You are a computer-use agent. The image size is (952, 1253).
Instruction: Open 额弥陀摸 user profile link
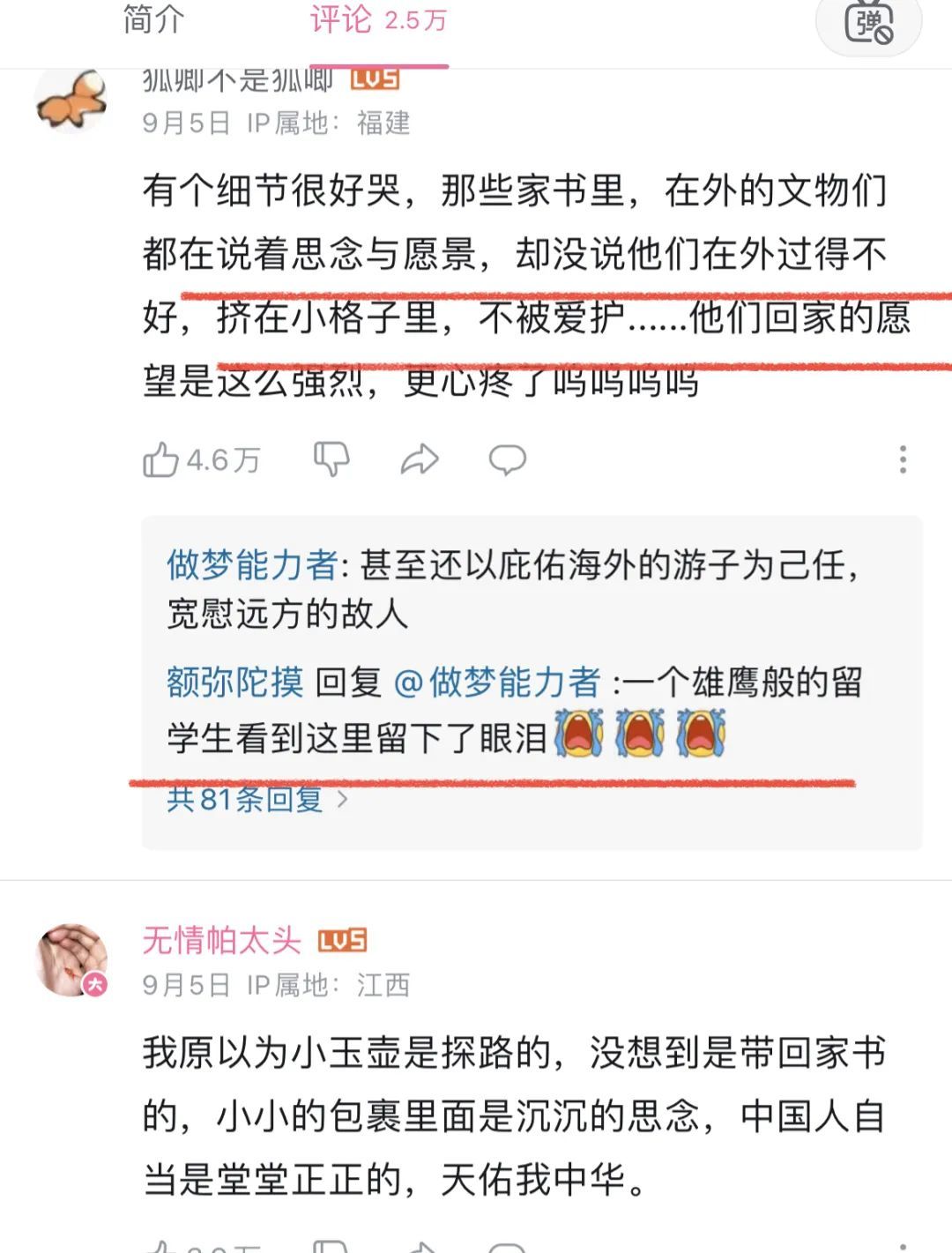coord(235,682)
